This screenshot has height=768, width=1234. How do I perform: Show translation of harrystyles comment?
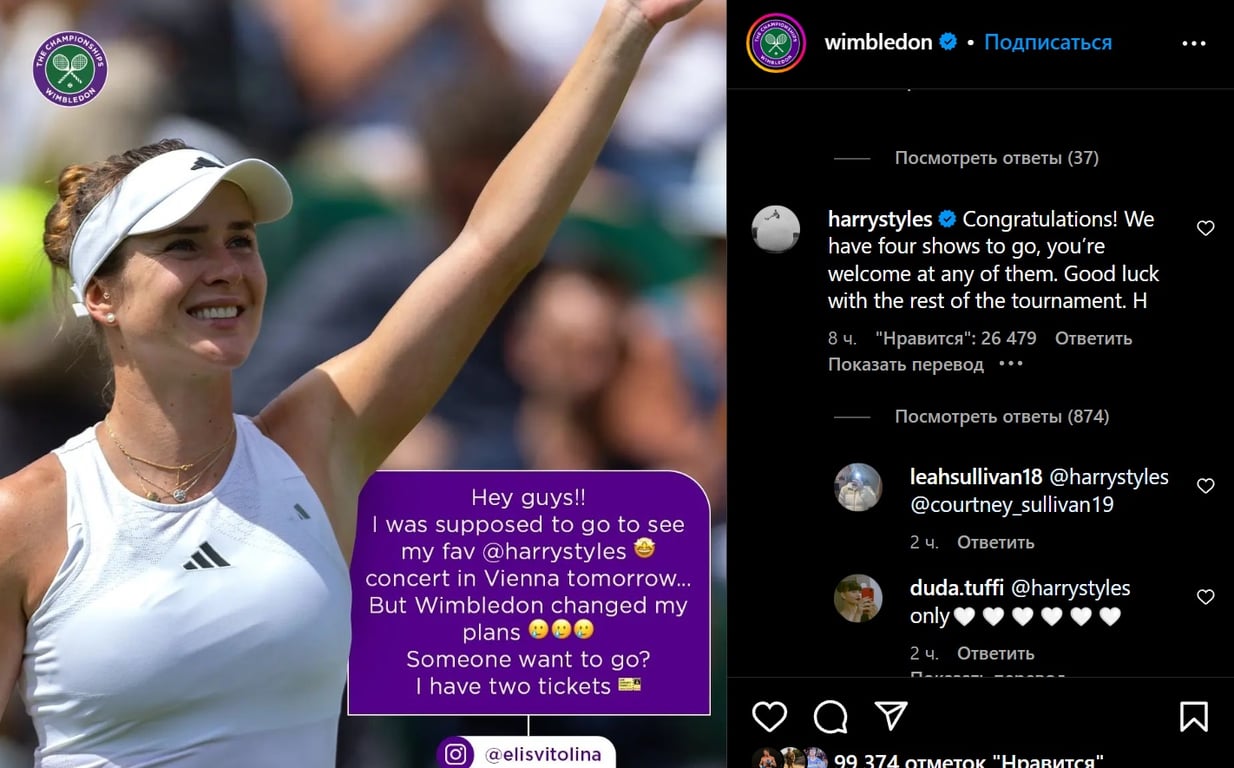click(906, 364)
